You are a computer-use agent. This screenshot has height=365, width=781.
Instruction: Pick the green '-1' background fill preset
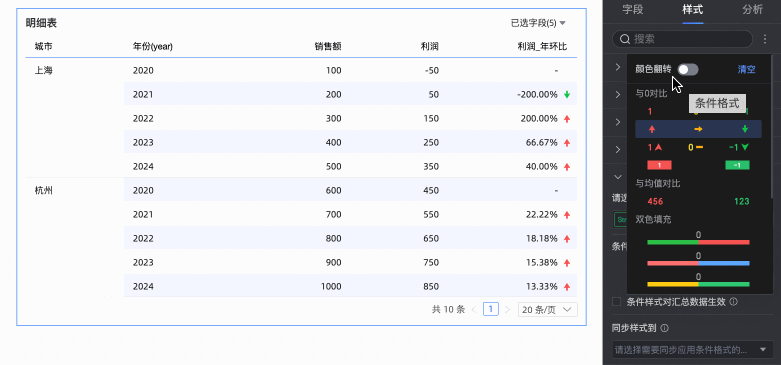coord(738,165)
